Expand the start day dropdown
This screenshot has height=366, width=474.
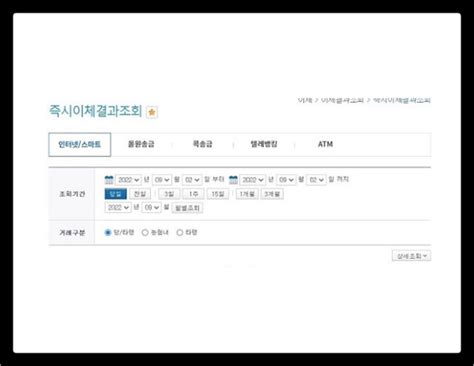(x=192, y=180)
